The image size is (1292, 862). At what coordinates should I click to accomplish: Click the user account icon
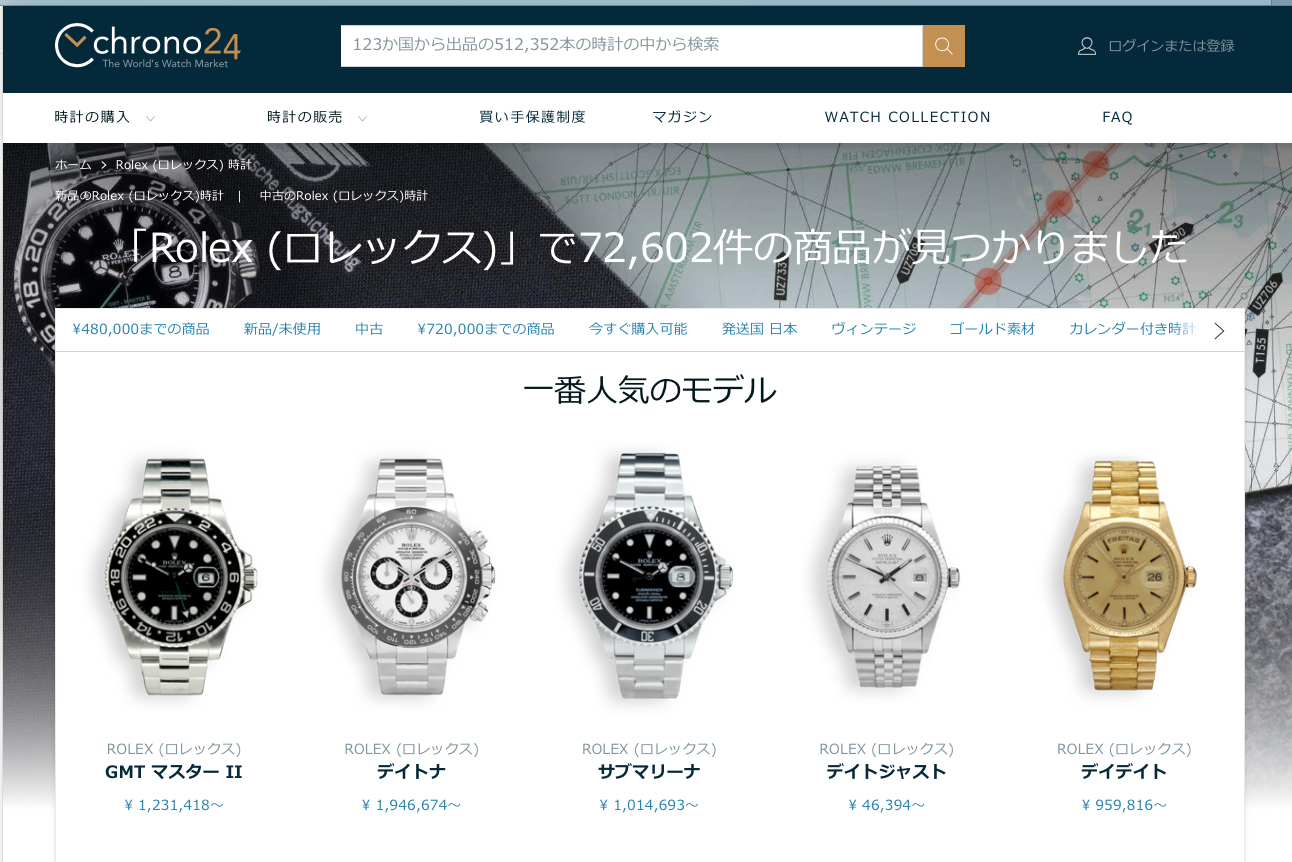click(x=1087, y=46)
